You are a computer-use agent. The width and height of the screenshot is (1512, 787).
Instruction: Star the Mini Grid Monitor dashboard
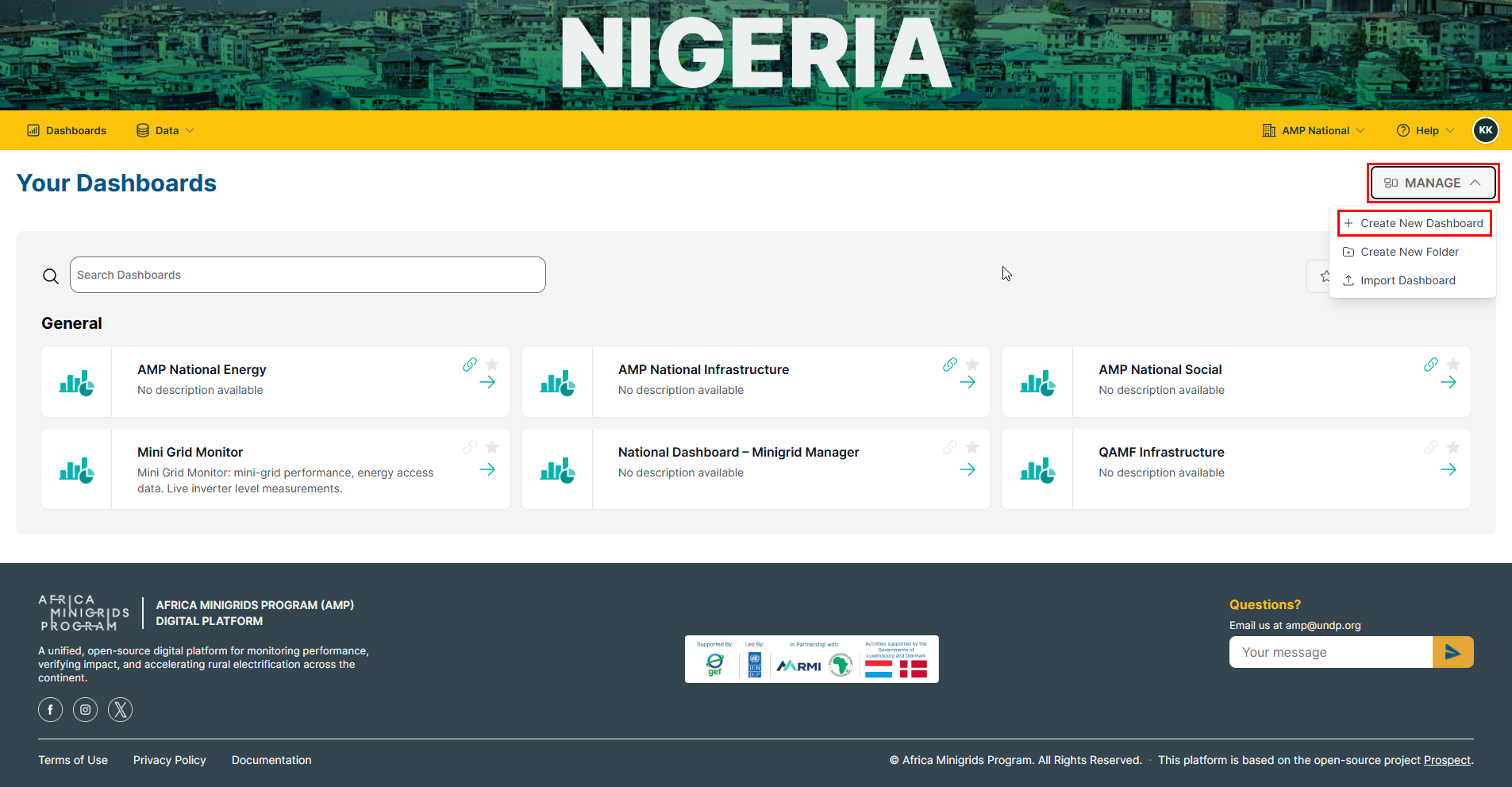coord(492,447)
